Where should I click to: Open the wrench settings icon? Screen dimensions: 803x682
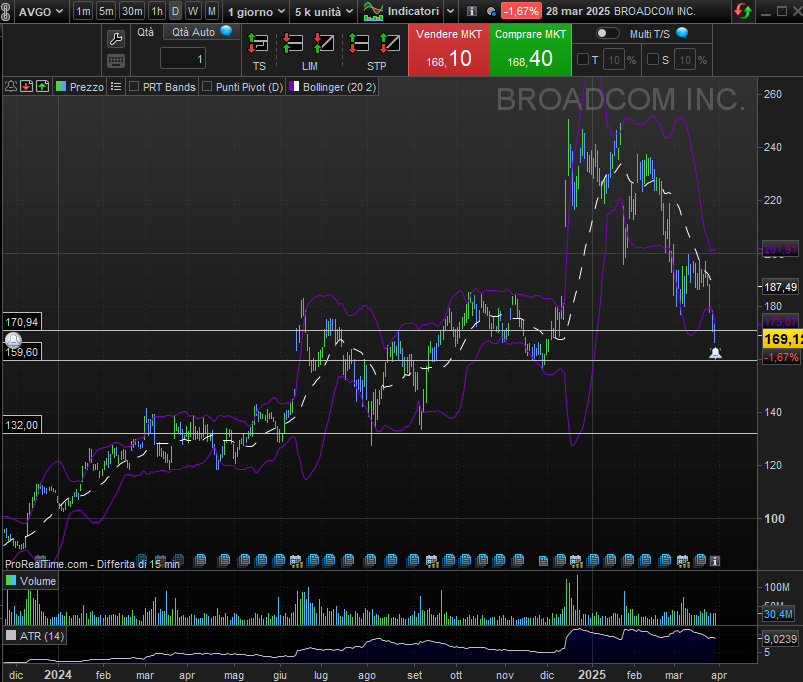tap(116, 39)
